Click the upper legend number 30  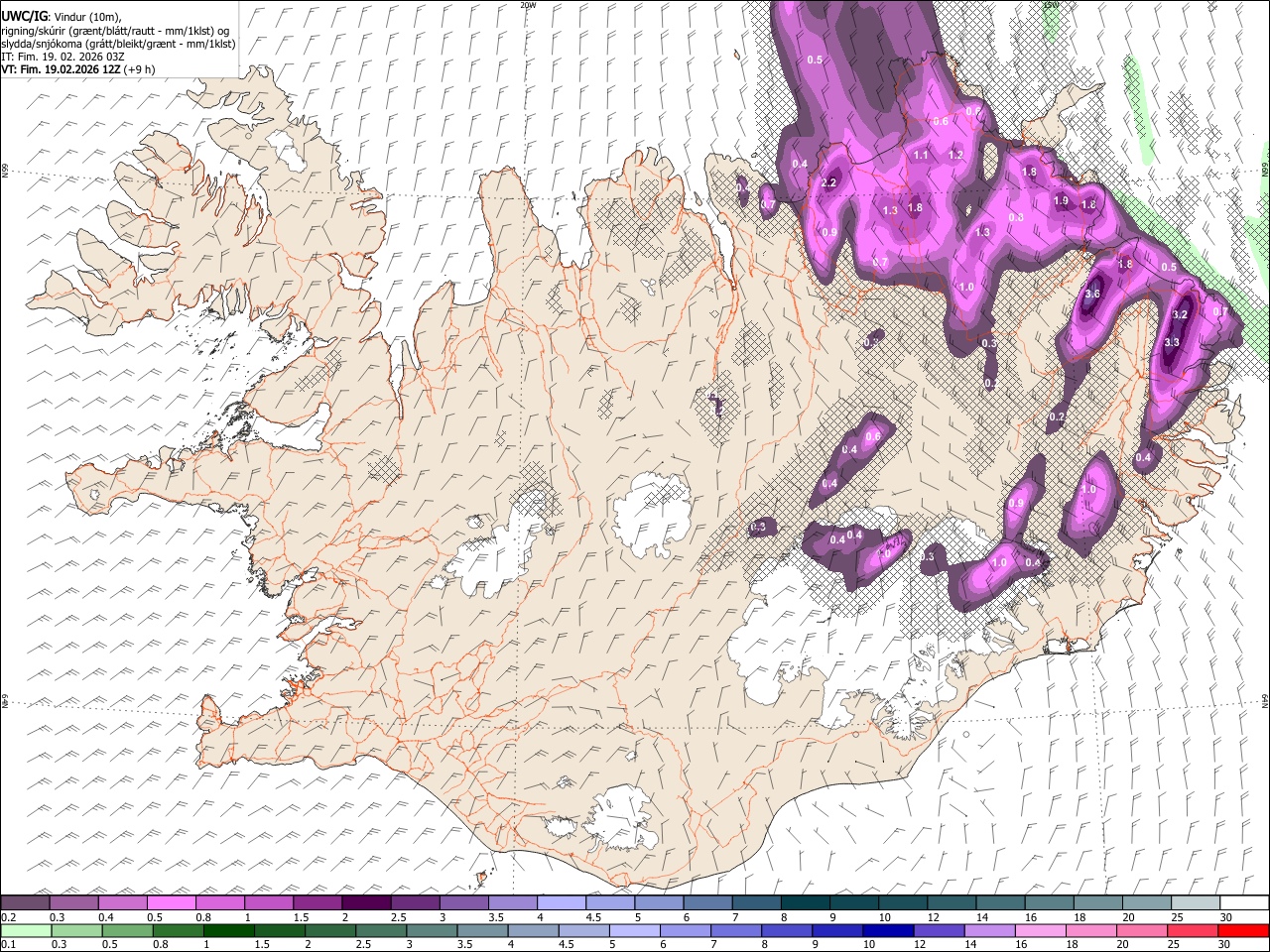click(1224, 917)
